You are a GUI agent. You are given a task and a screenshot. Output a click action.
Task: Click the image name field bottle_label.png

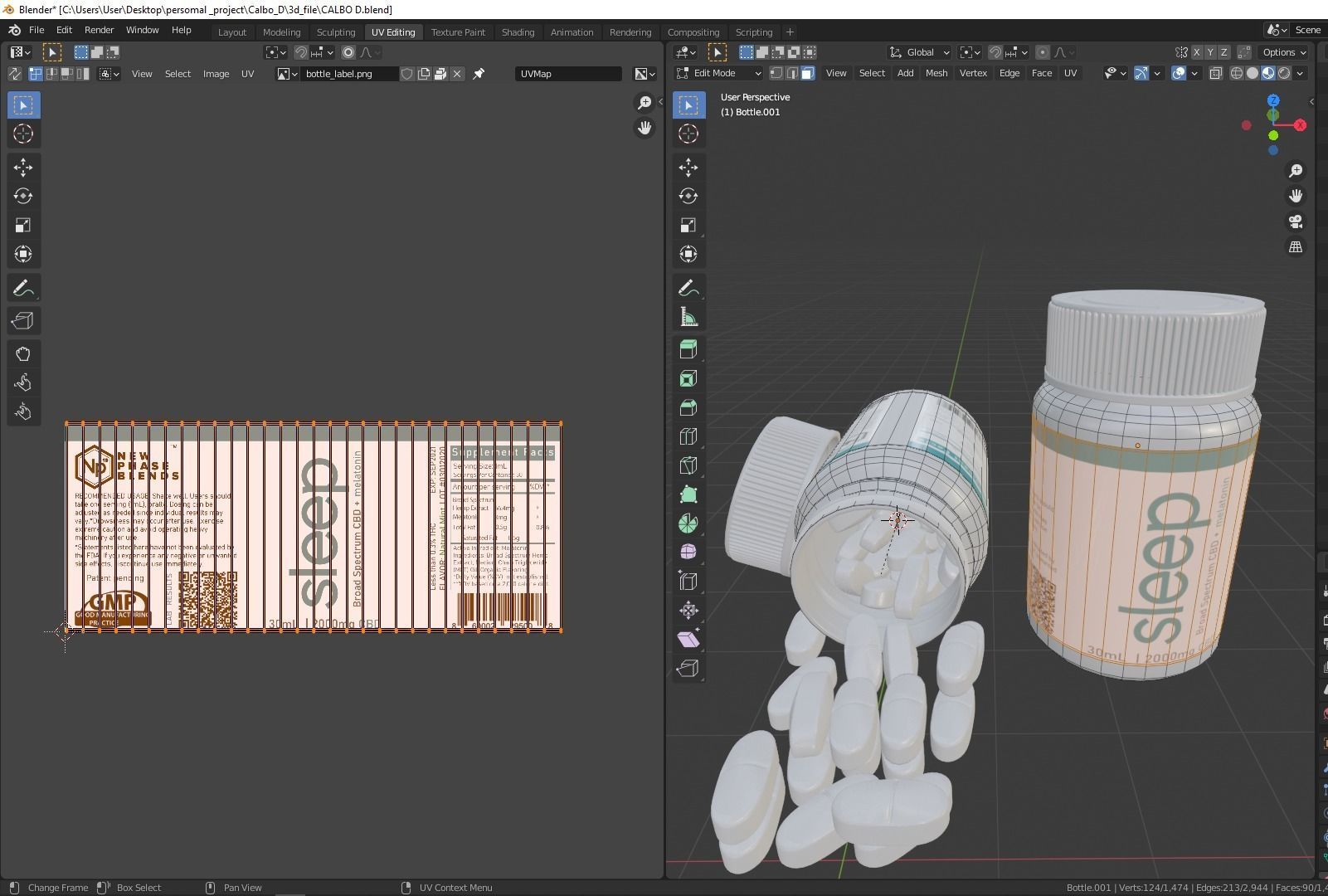349,74
